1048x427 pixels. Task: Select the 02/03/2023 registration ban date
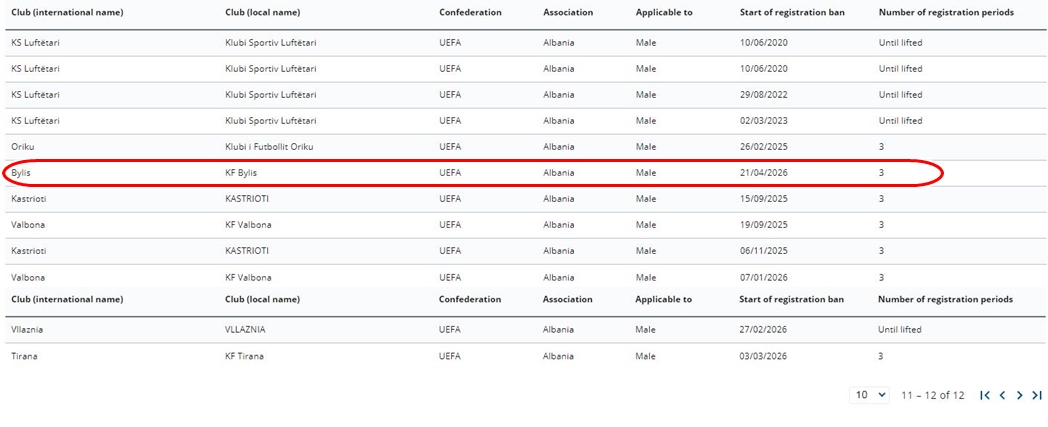click(x=764, y=121)
